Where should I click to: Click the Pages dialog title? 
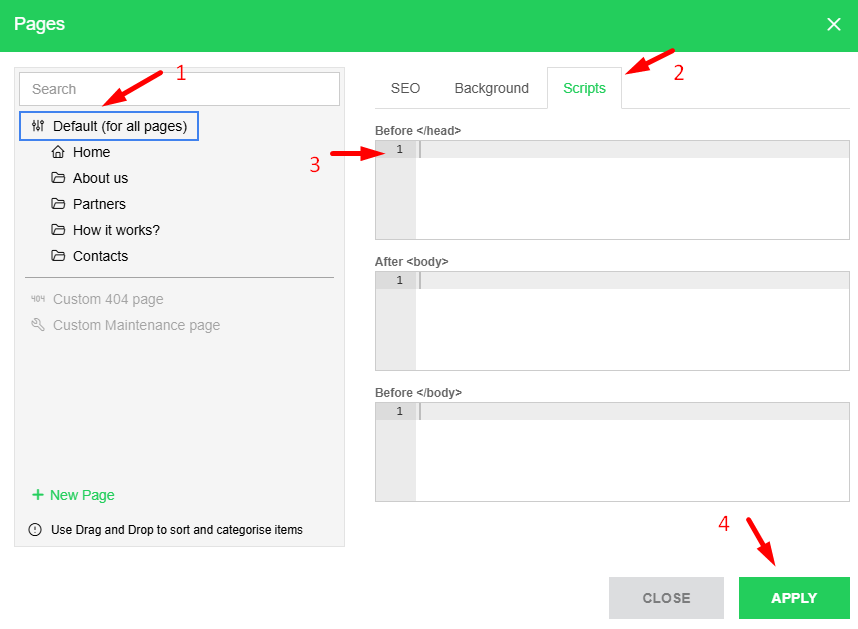tap(39, 24)
